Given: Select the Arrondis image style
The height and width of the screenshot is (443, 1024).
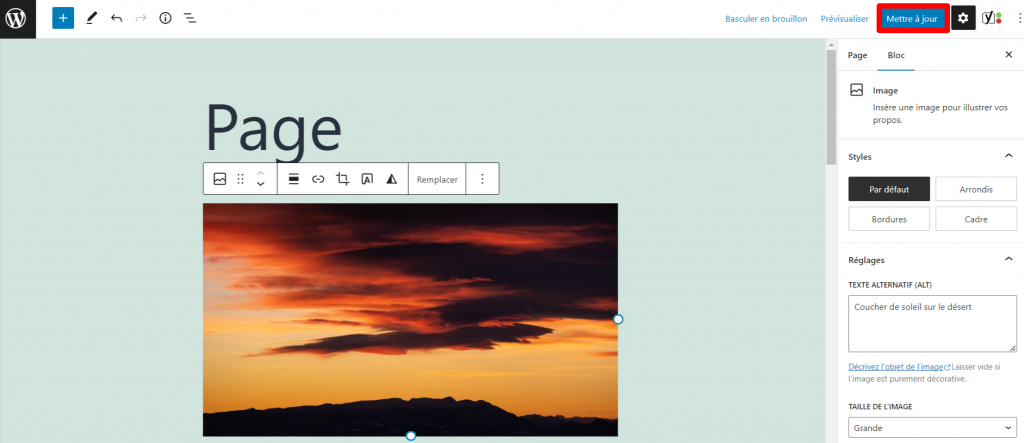Looking at the screenshot, I should coord(976,189).
